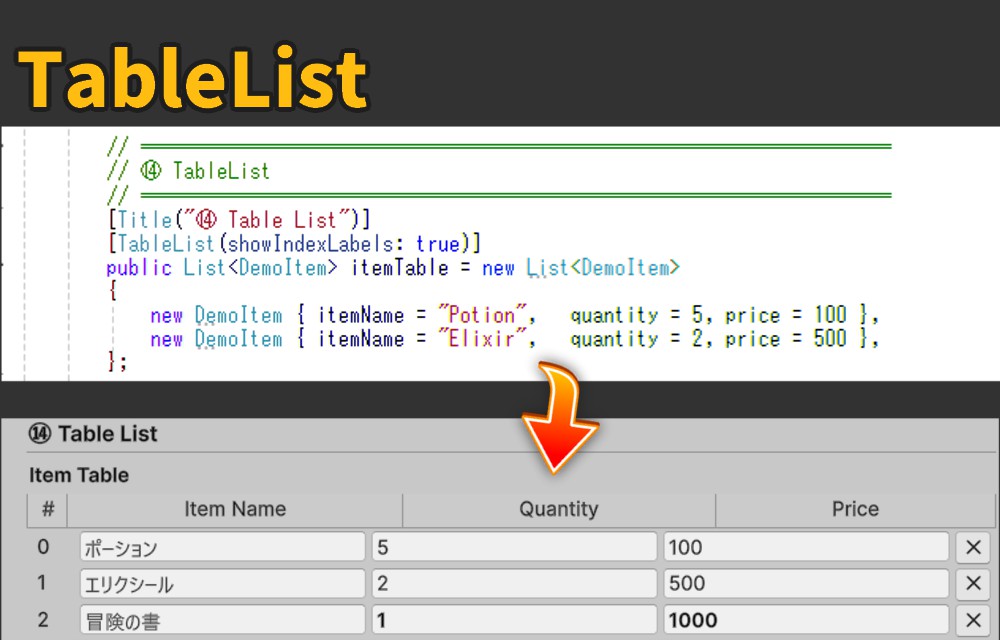Click the エリクシール item name field
This screenshot has width=1000, height=640.
pos(222,583)
